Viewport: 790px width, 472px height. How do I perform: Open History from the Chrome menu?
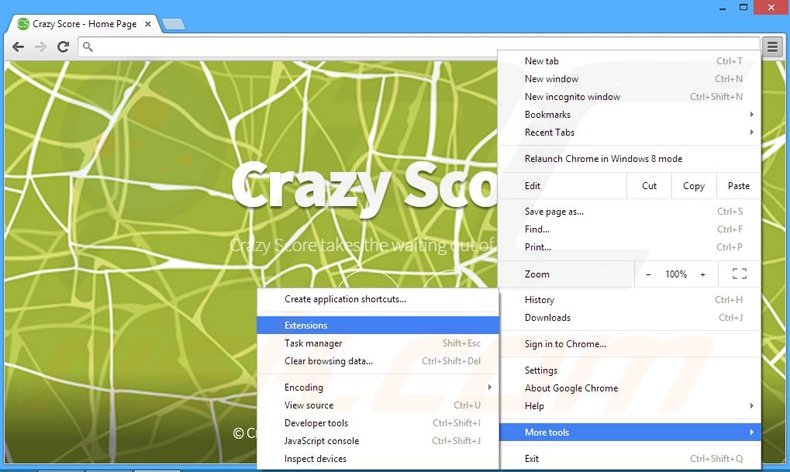[629, 300]
